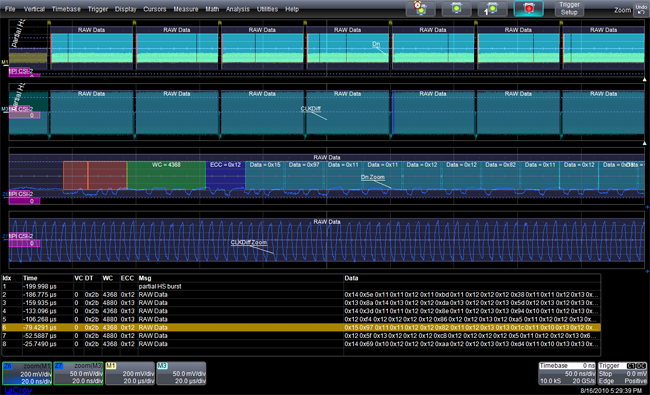Select highlighted row with time -79.4291 µs
The width and height of the screenshot is (650, 395).
click(301, 327)
